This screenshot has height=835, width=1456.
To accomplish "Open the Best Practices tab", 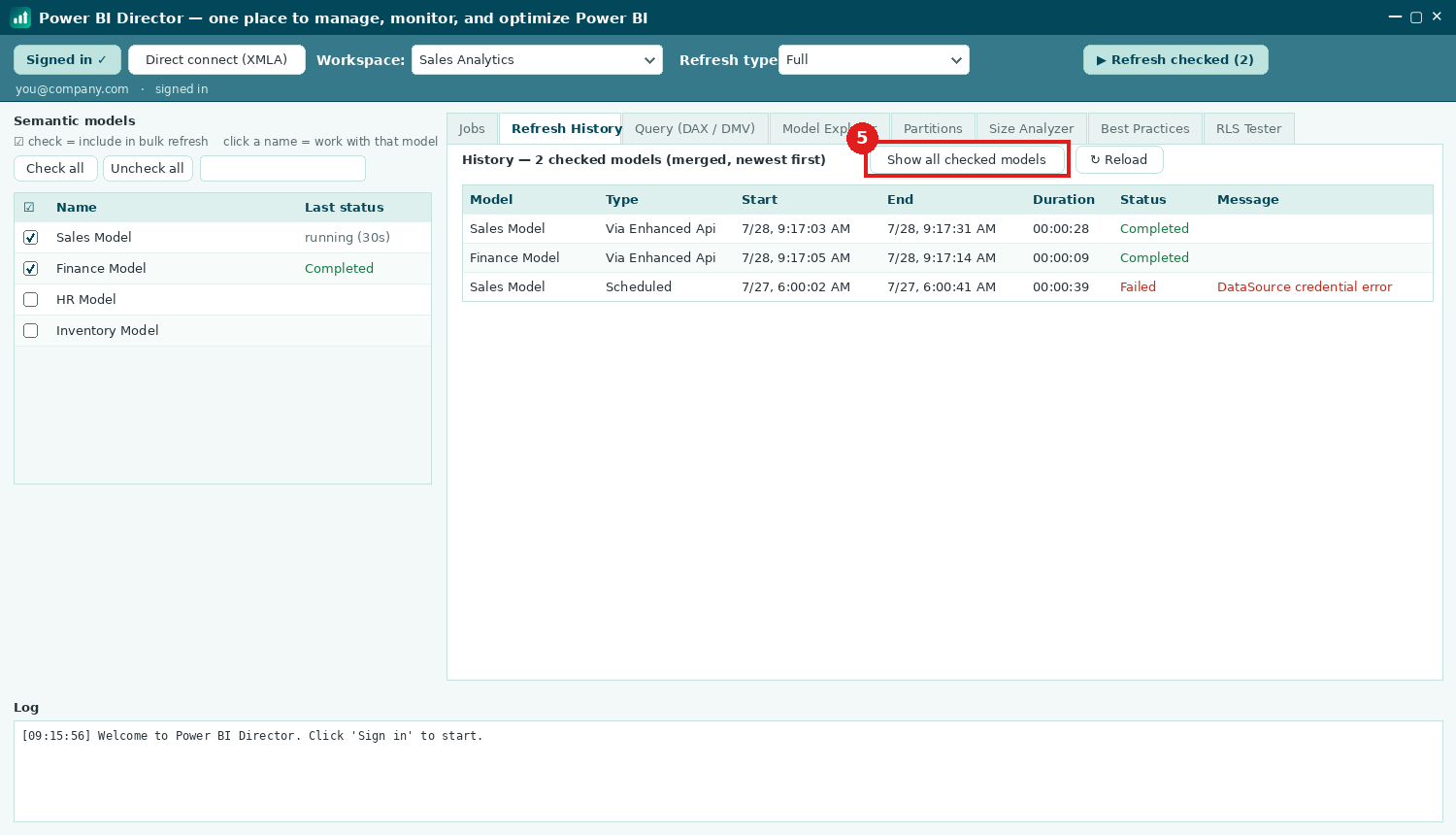I will click(1144, 128).
